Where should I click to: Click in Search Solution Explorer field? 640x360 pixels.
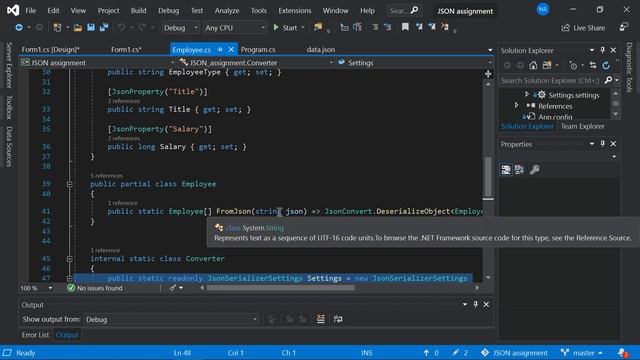coord(550,80)
